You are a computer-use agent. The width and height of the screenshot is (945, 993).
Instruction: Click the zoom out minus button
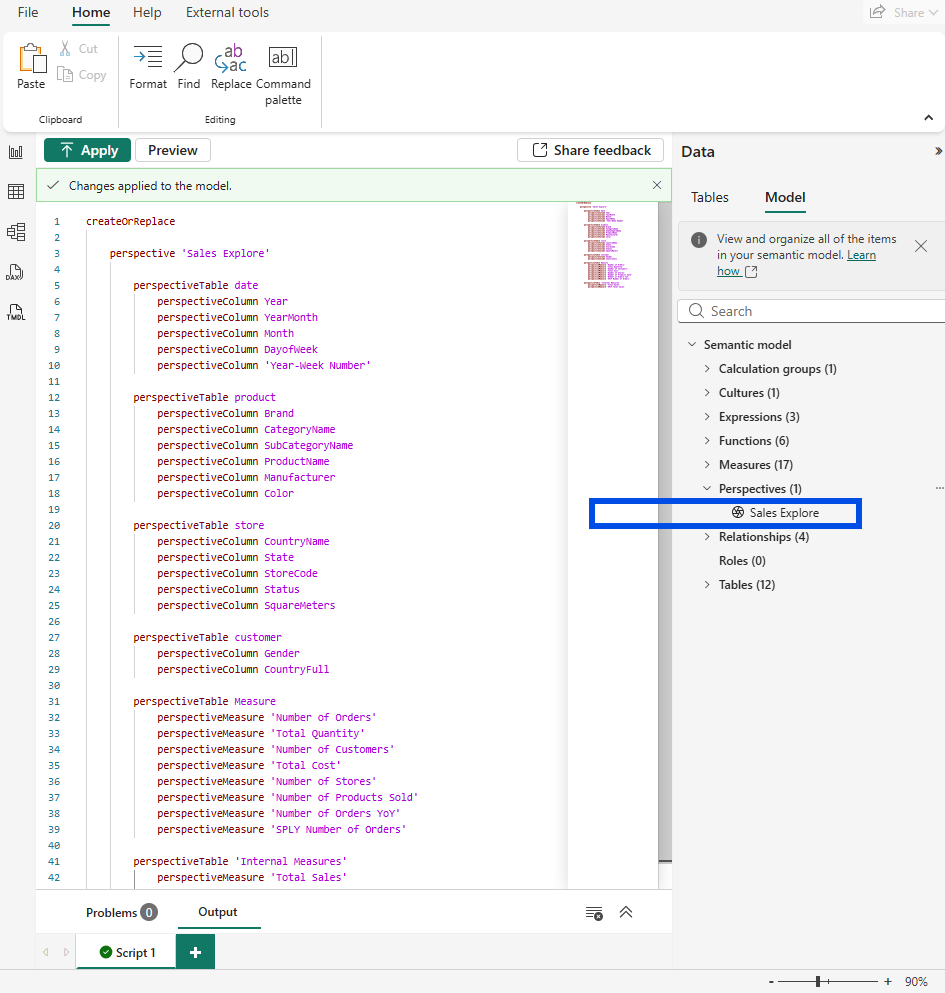(x=771, y=982)
